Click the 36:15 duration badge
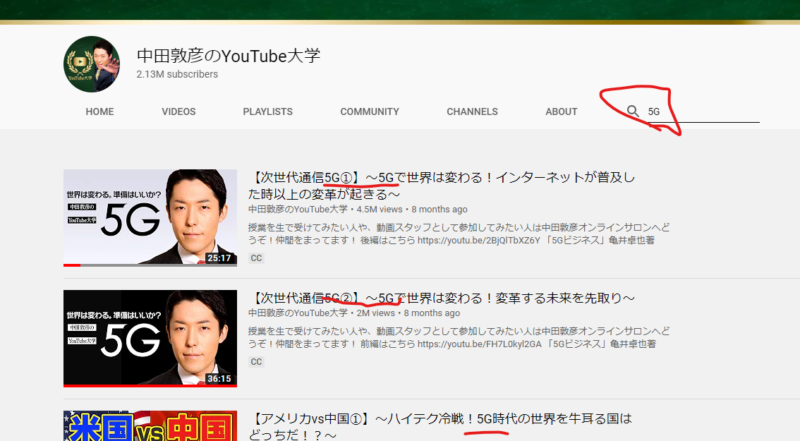This screenshot has height=441, width=800. tap(219, 379)
